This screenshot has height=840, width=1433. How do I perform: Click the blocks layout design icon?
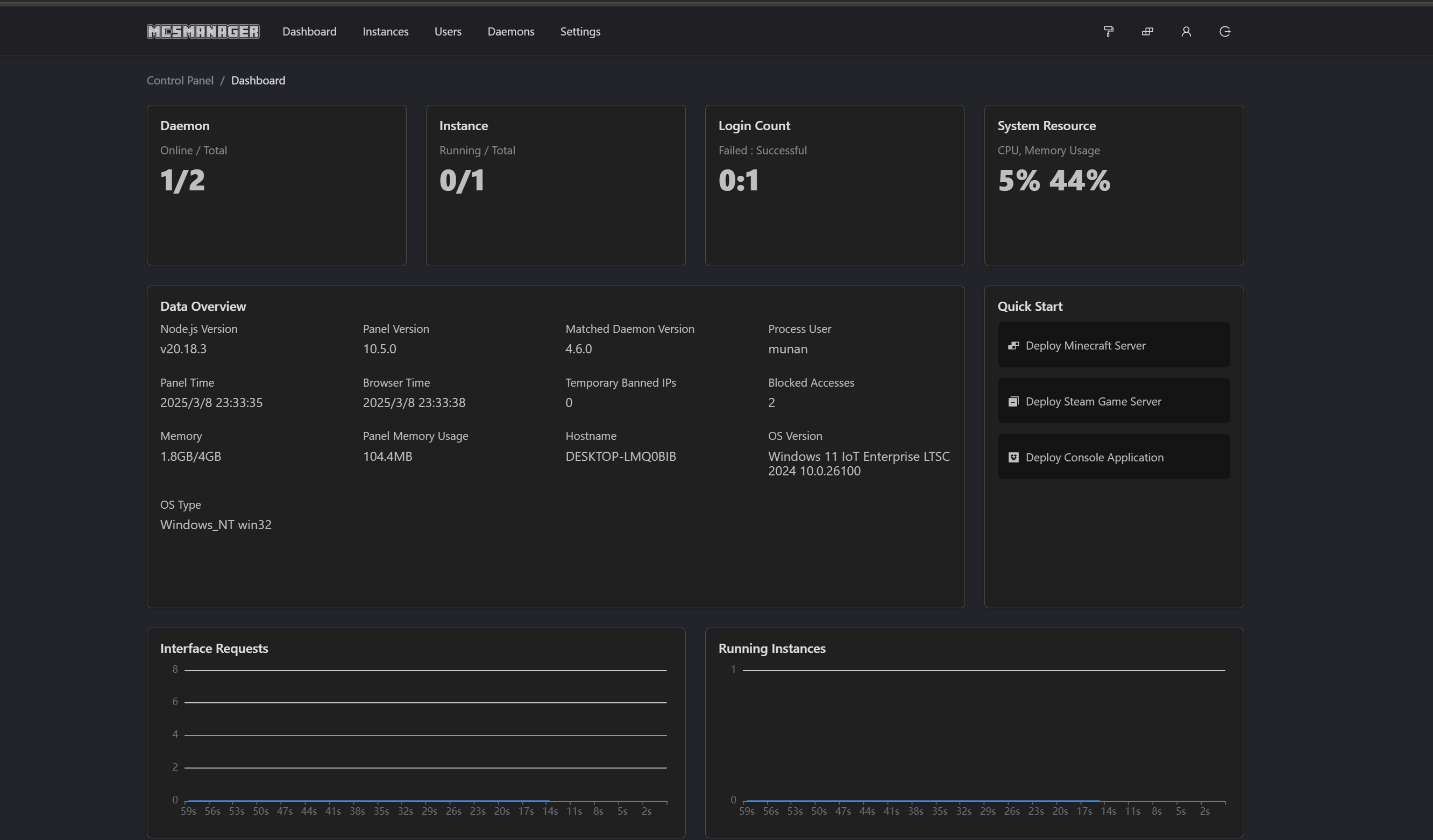coord(1147,31)
